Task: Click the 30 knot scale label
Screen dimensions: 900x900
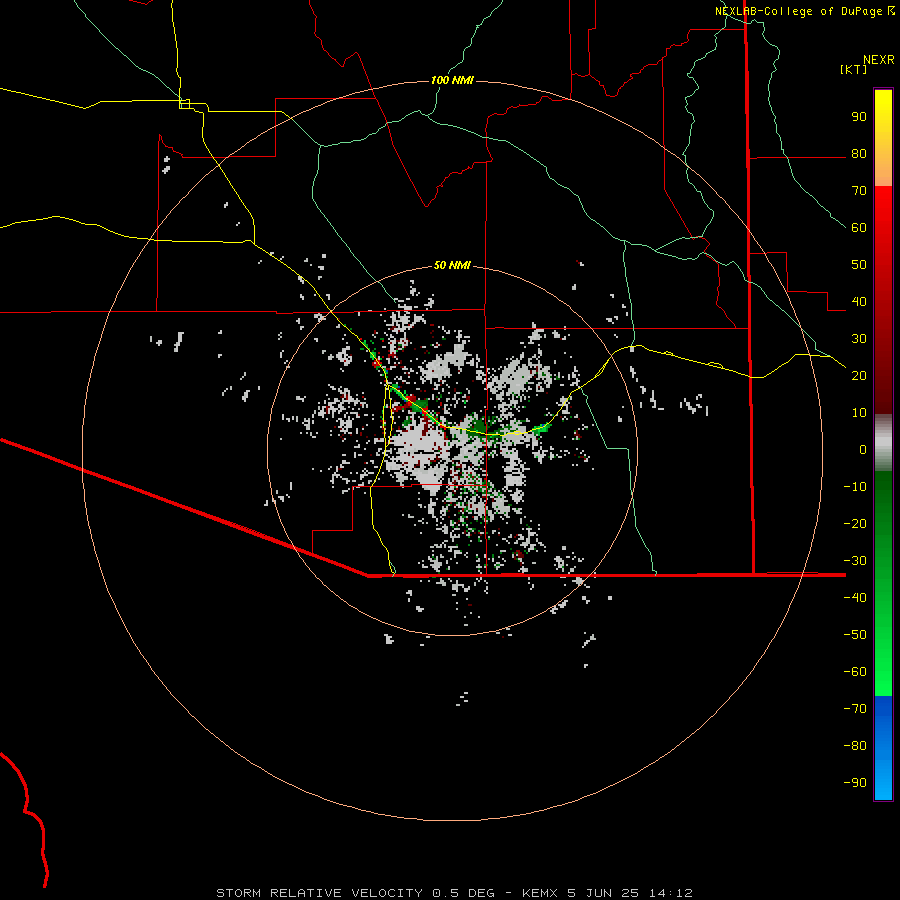Action: (x=859, y=339)
